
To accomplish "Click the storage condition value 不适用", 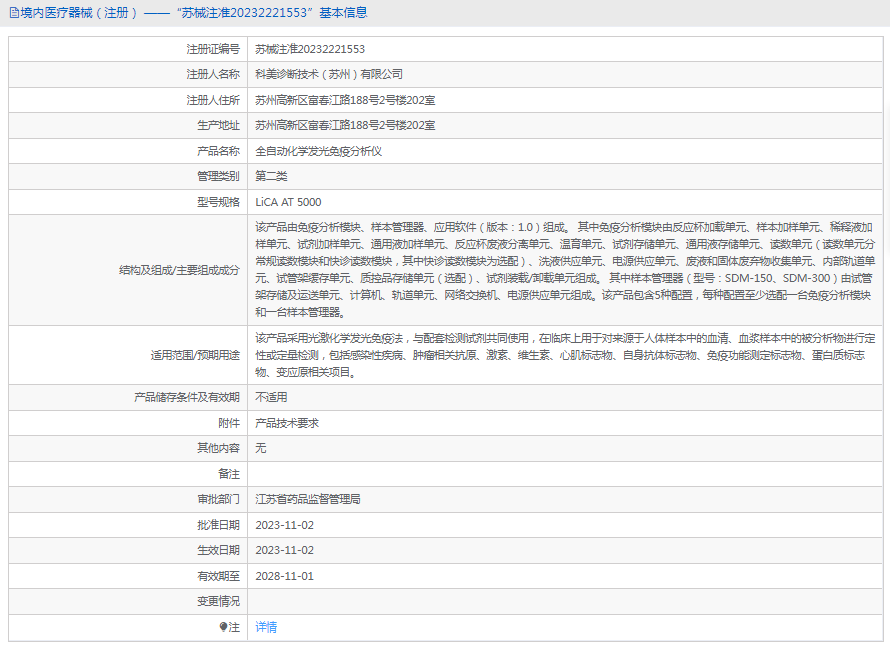I will [x=271, y=397].
